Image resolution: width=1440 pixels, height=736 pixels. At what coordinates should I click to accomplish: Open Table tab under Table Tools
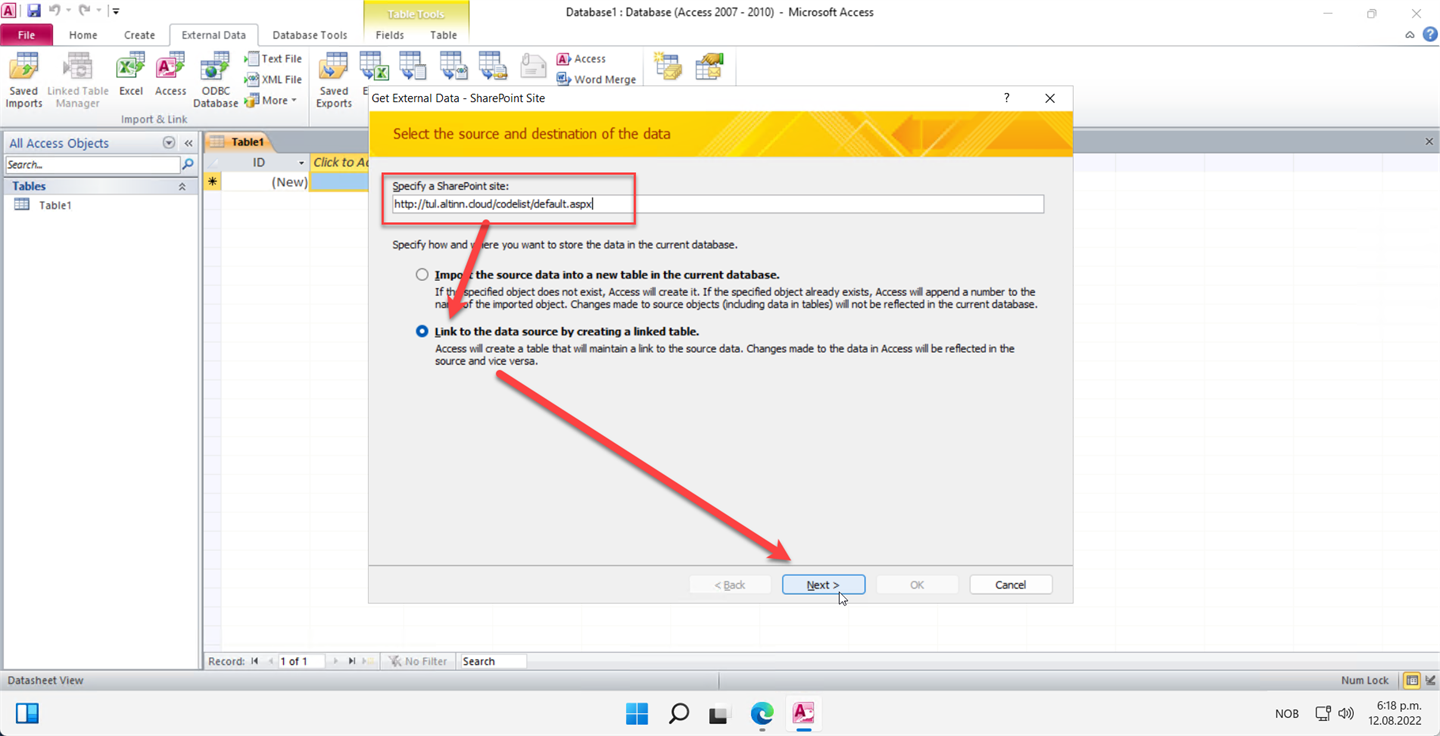tap(444, 35)
